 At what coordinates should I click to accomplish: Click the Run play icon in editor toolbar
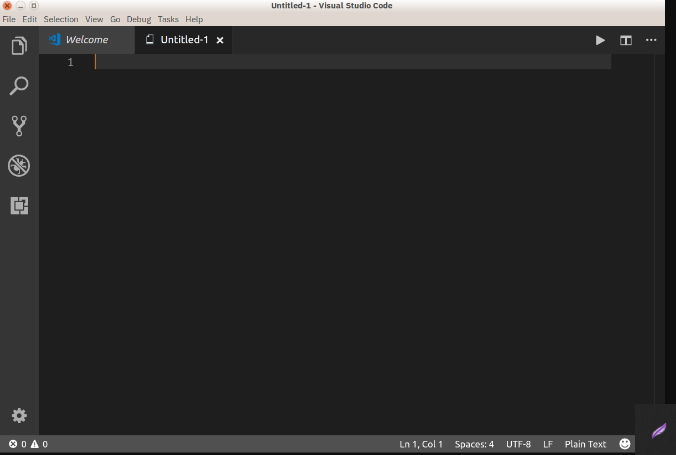click(x=600, y=40)
